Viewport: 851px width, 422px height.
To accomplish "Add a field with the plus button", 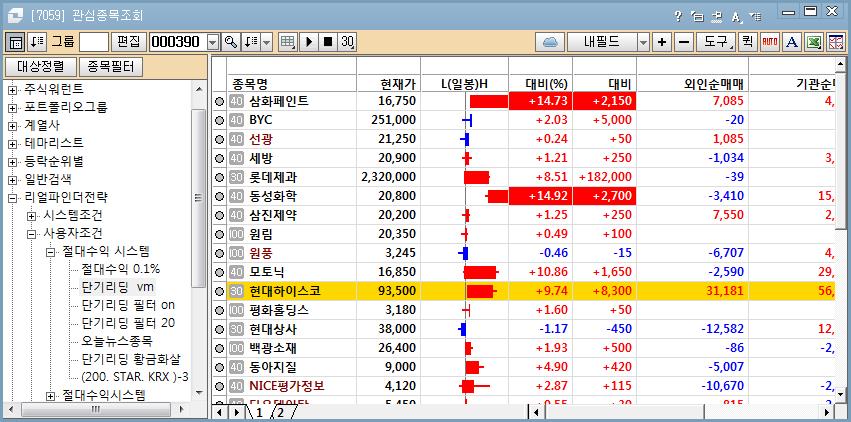I will 661,42.
